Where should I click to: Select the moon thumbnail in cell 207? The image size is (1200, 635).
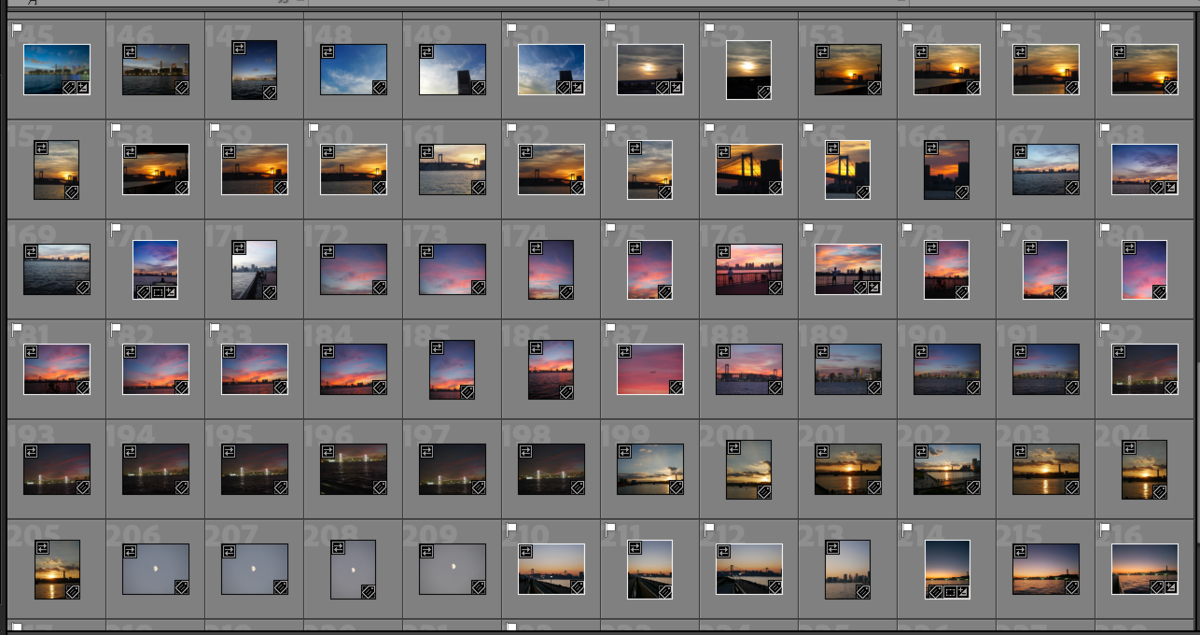coord(255,569)
